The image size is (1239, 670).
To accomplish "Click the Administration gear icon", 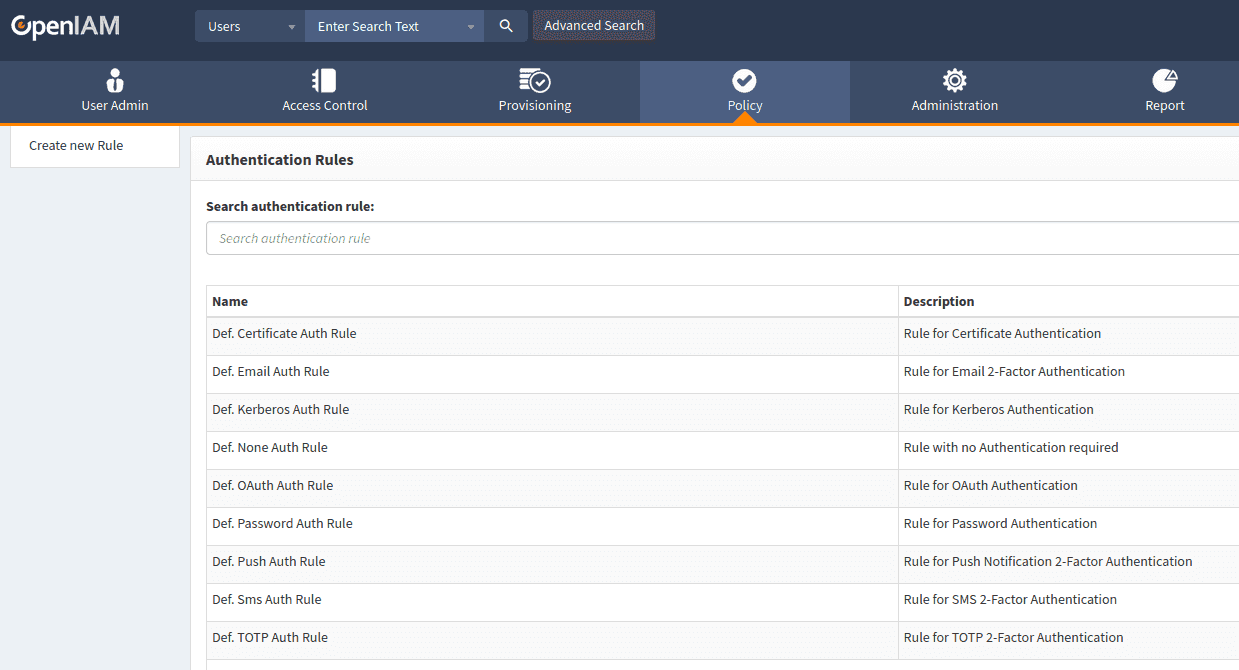I will pyautogui.click(x=954, y=81).
